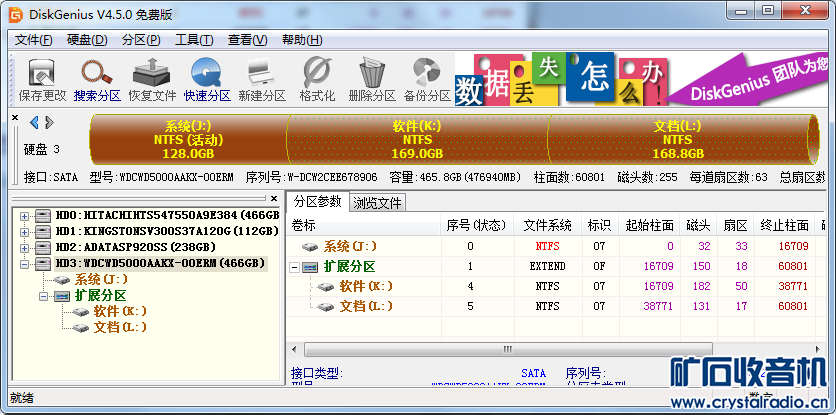Open the 硬盘(D) menu
836x415 pixels.
[x=87, y=40]
